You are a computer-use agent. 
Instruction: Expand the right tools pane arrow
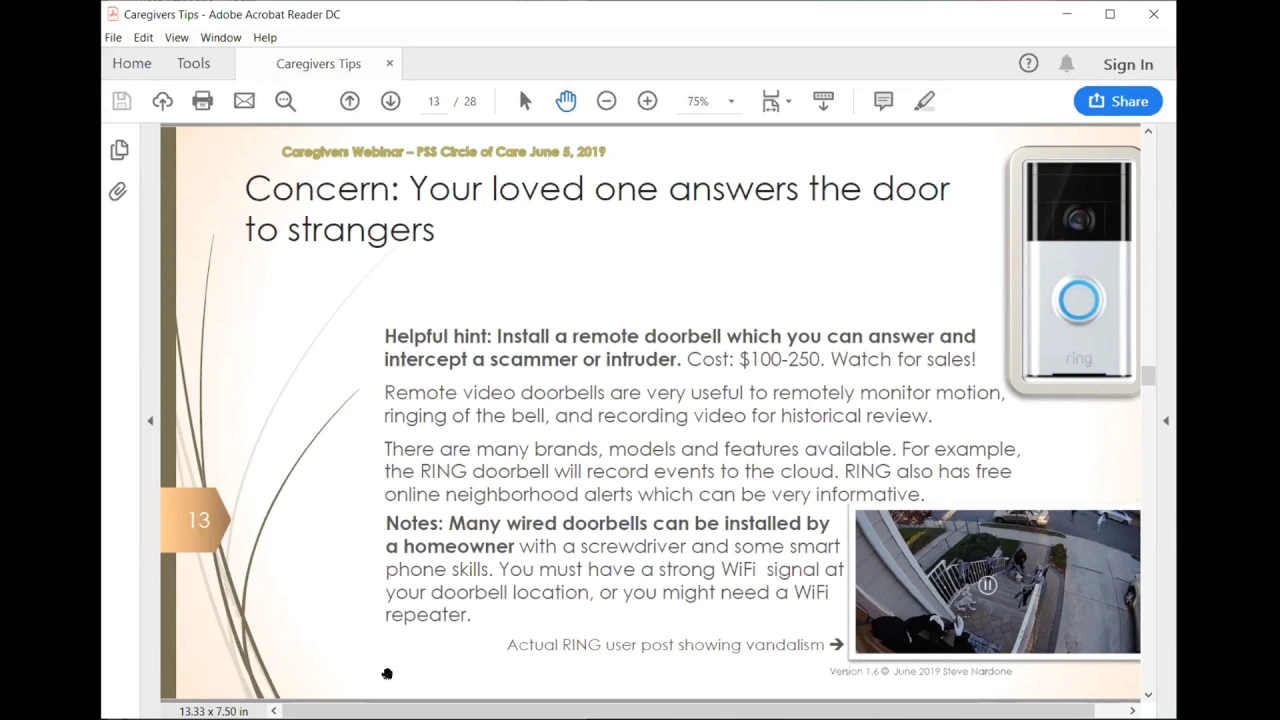pos(1166,421)
